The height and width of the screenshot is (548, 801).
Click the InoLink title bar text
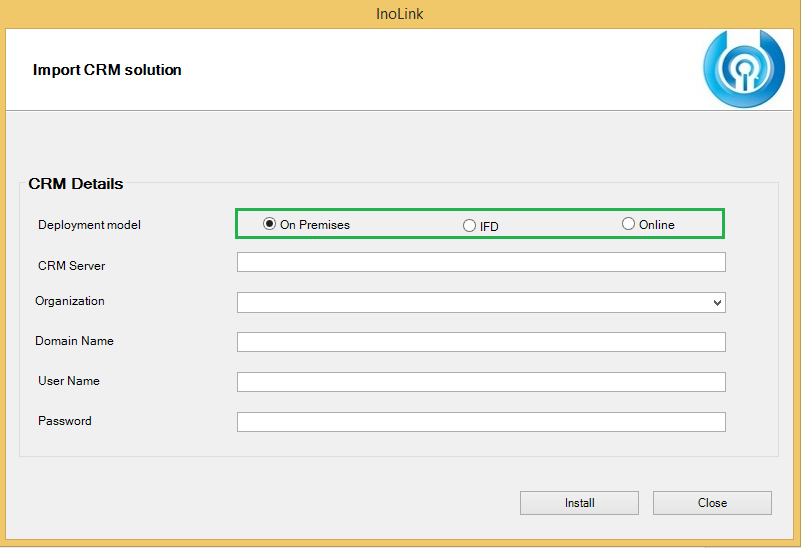click(x=399, y=14)
